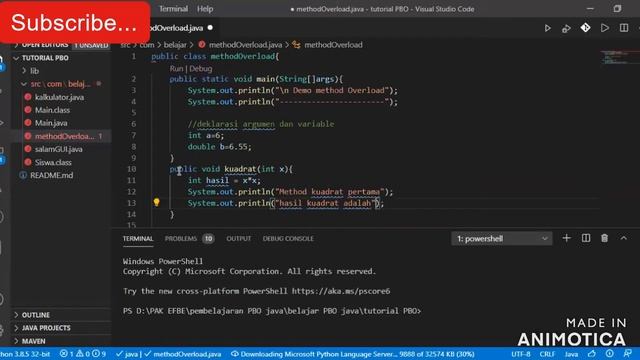Collapse the TUTORIAL PBO folder section
The height and width of the screenshot is (360, 640).
coord(61,58)
